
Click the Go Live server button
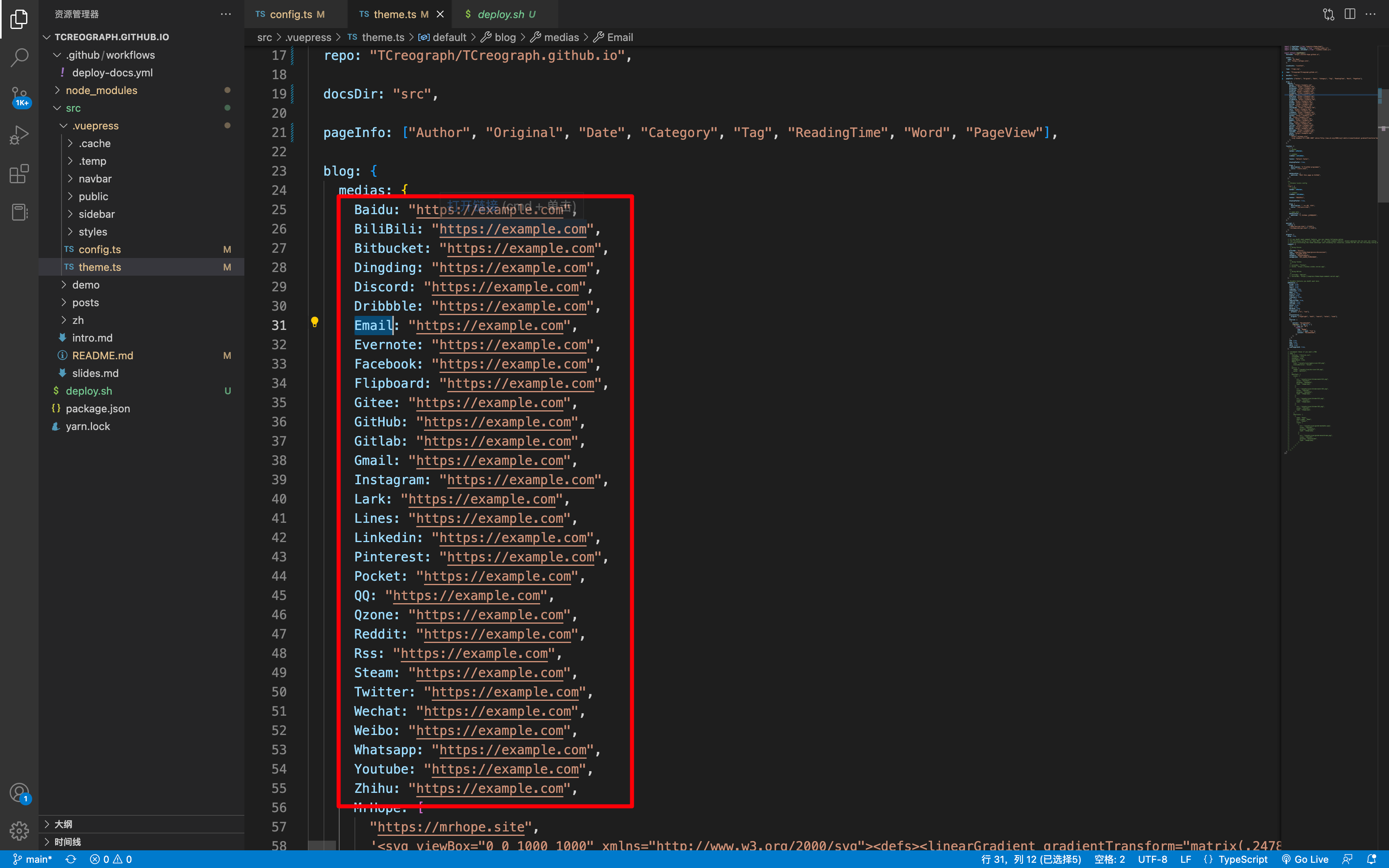pos(1305,859)
